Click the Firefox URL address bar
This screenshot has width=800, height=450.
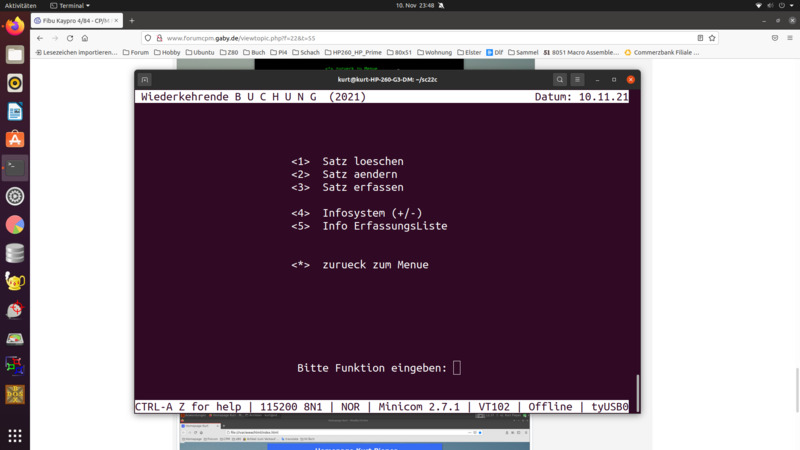click(x=400, y=38)
